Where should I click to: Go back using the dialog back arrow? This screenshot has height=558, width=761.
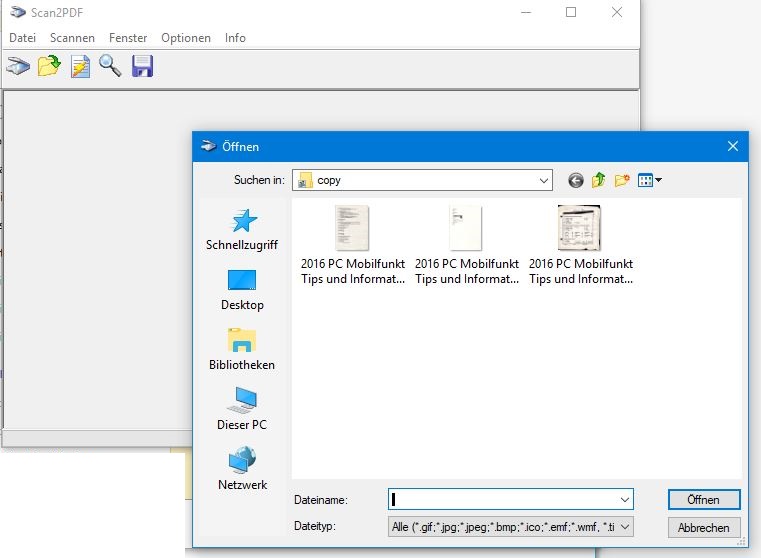(576, 181)
